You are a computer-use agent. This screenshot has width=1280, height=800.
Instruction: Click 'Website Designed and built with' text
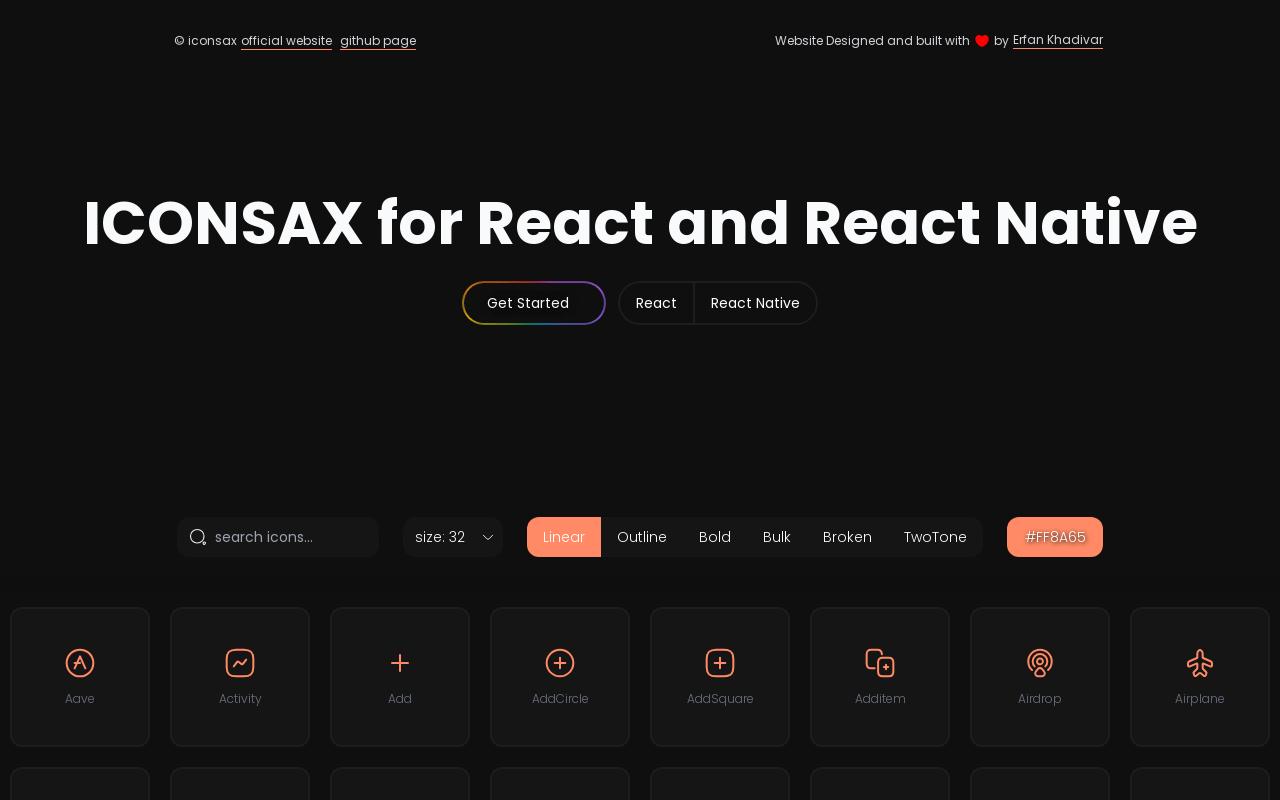pyautogui.click(x=872, y=41)
